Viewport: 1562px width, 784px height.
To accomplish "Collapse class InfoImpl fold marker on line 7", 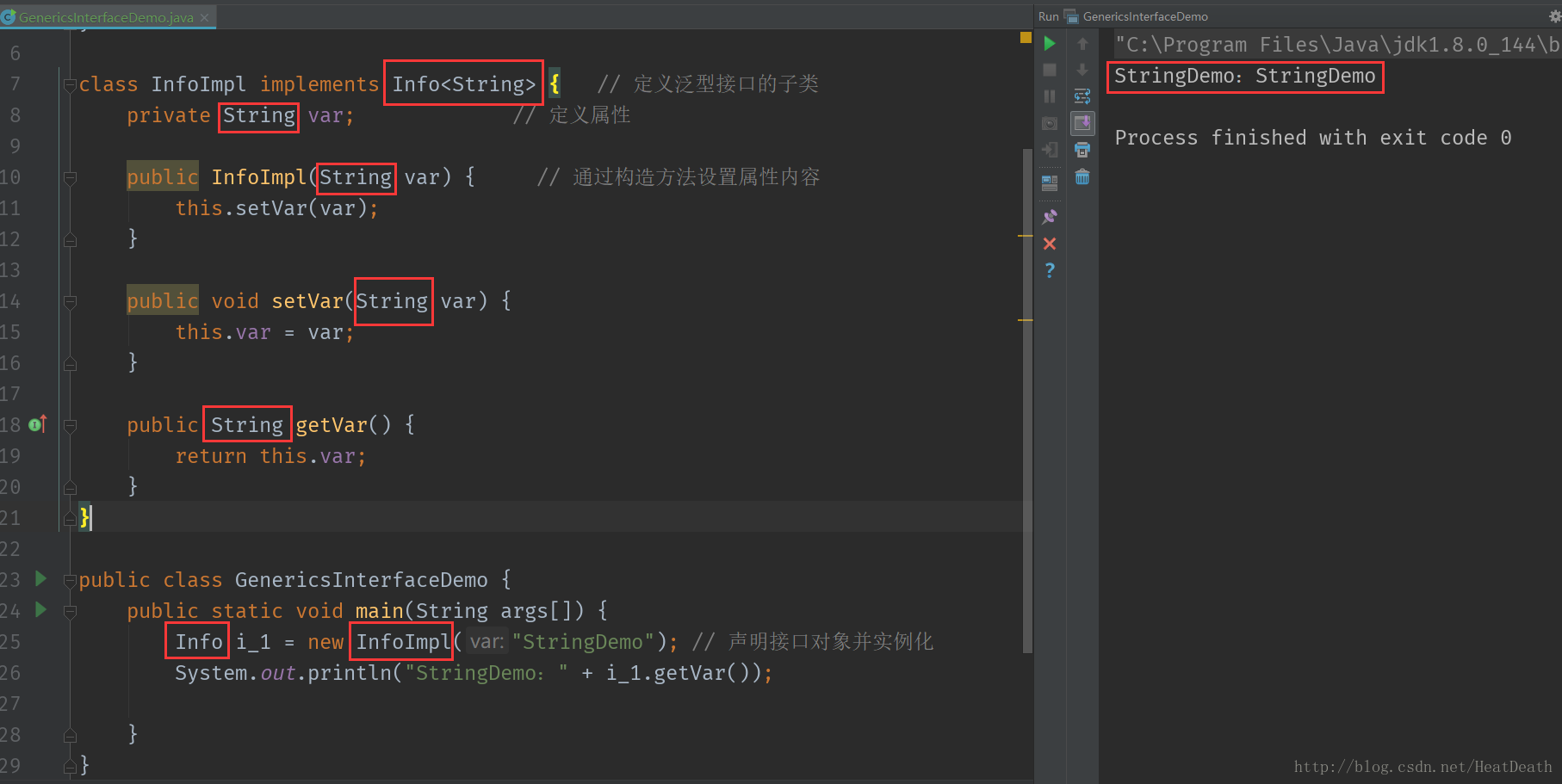I will pyautogui.click(x=70, y=84).
